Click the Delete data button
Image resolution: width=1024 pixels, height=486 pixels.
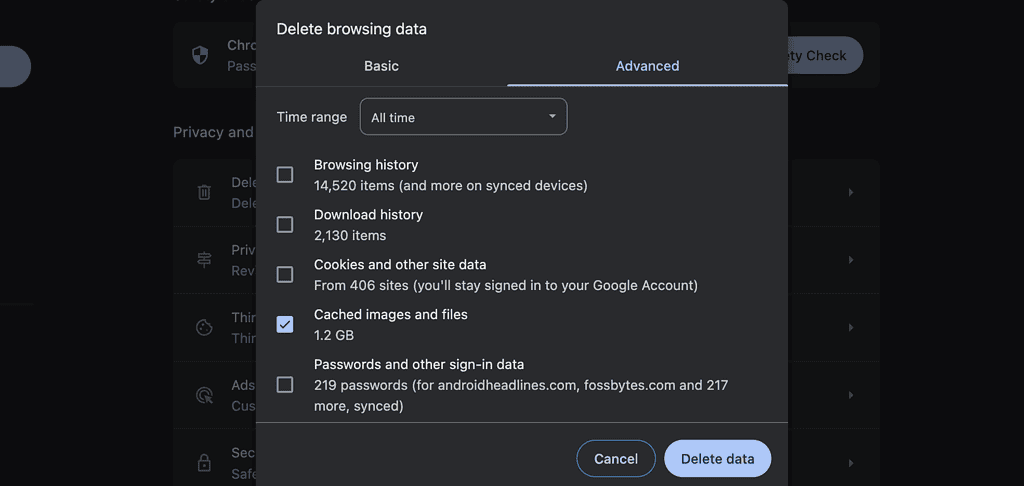717,459
